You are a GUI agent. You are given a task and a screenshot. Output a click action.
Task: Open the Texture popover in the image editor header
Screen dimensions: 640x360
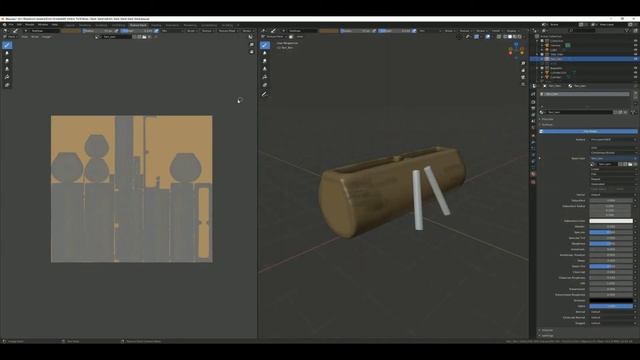207,31
